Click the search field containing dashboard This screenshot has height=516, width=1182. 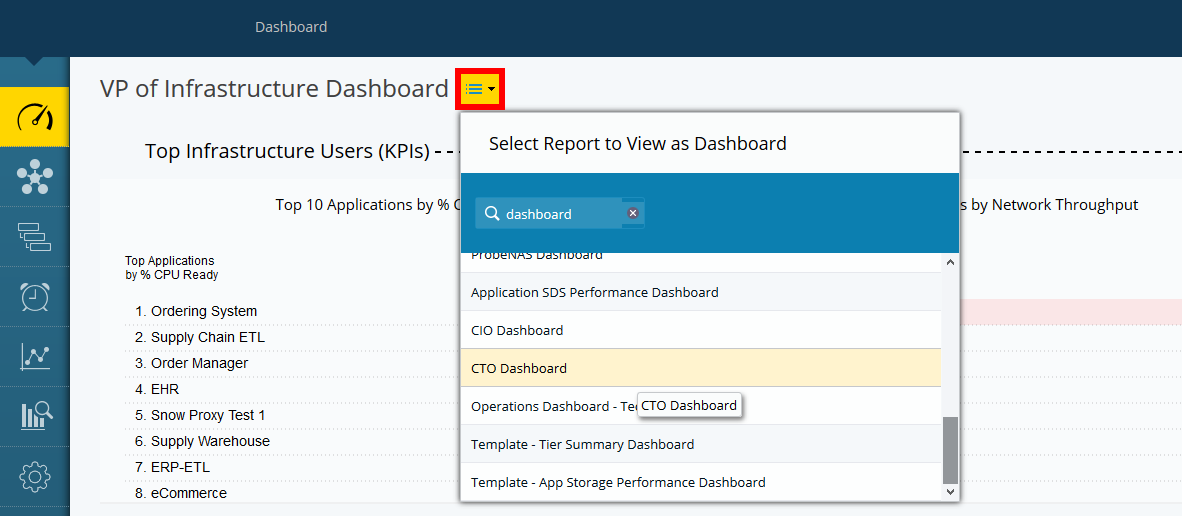pos(559,213)
